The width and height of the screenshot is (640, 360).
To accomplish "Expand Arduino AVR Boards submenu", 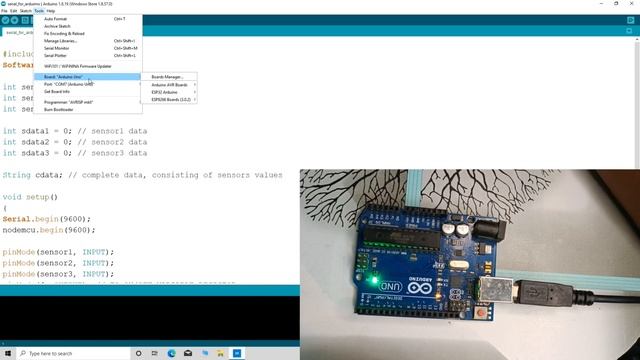I will tap(169, 85).
